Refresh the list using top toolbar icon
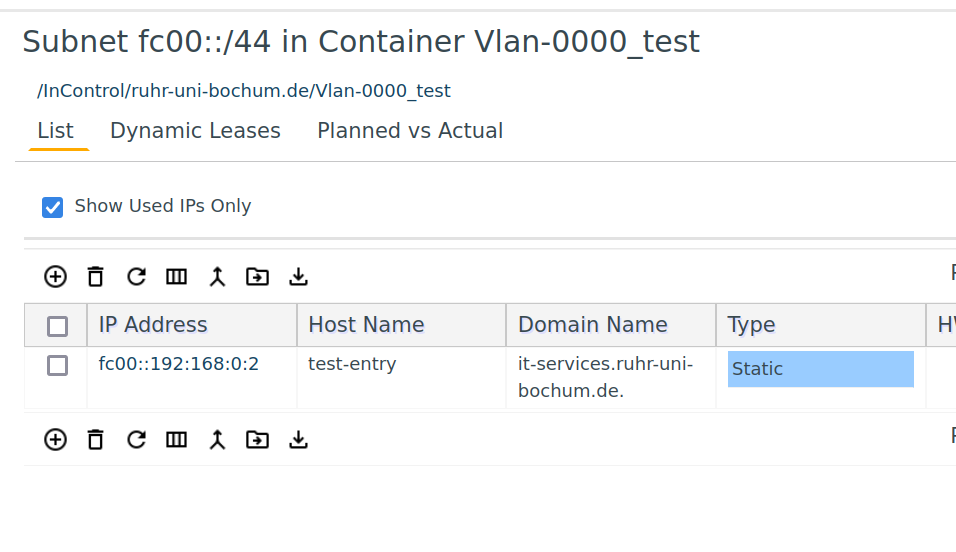The image size is (956, 552). pyautogui.click(x=136, y=277)
